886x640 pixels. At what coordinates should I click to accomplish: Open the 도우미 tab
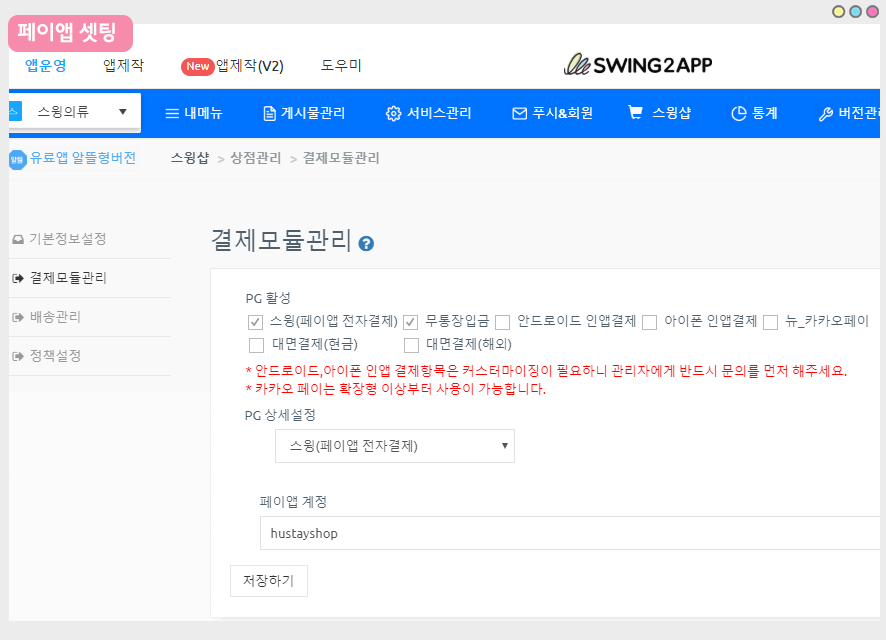(x=341, y=65)
